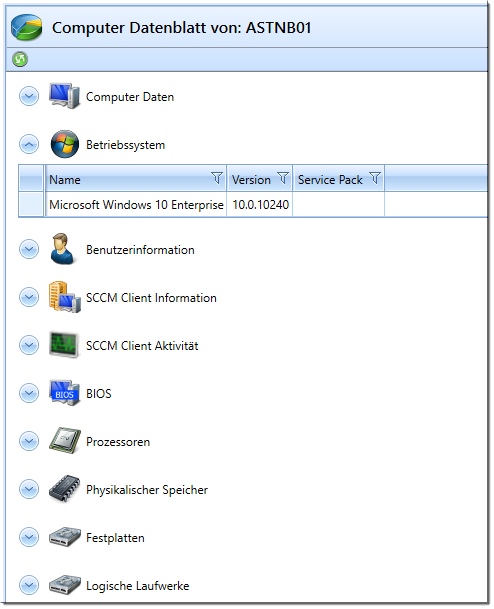Click the Computer Daten monitor icon
This screenshot has width=494, height=609.
pyautogui.click(x=64, y=96)
